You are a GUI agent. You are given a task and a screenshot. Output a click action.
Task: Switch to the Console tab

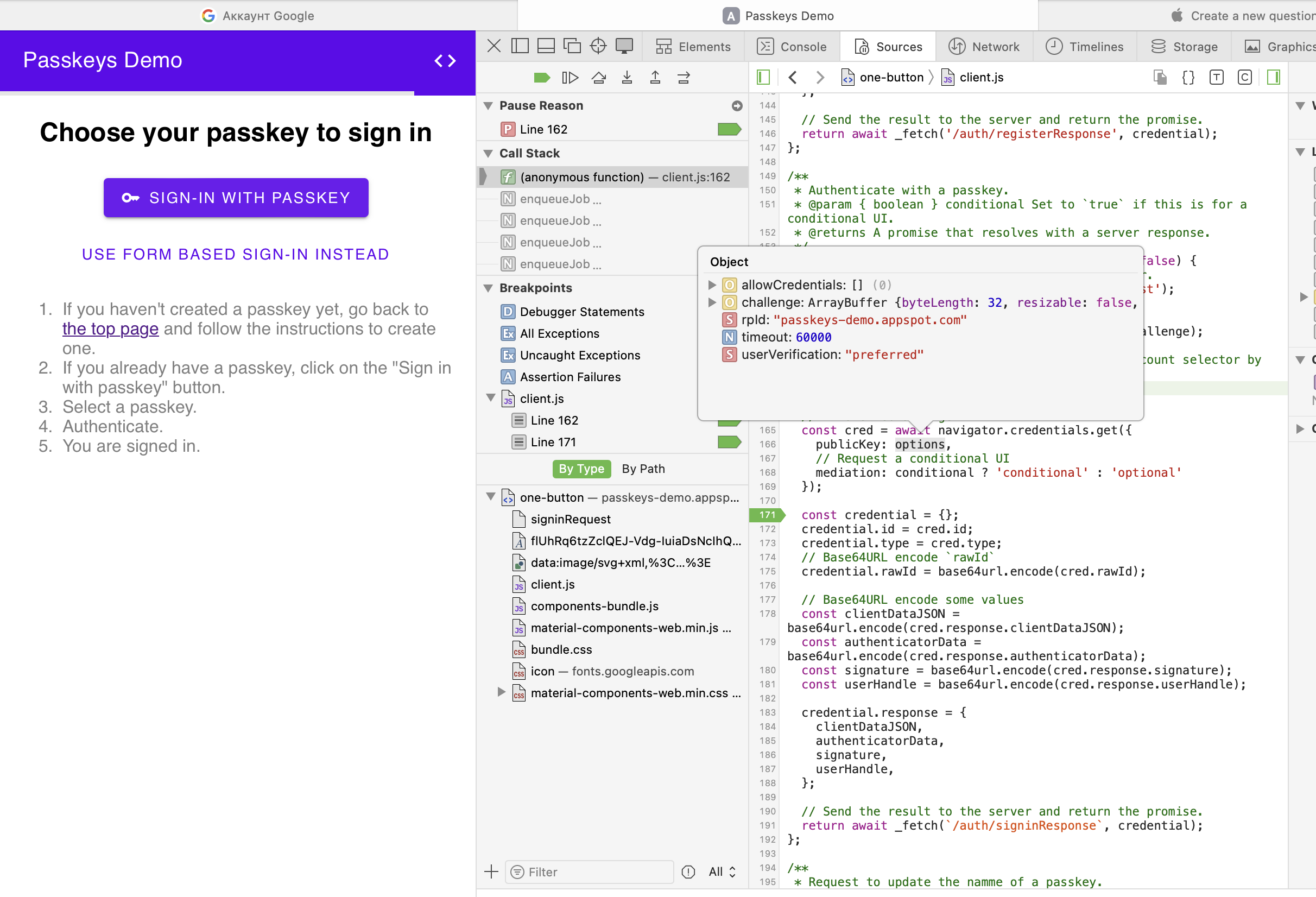pos(792,47)
